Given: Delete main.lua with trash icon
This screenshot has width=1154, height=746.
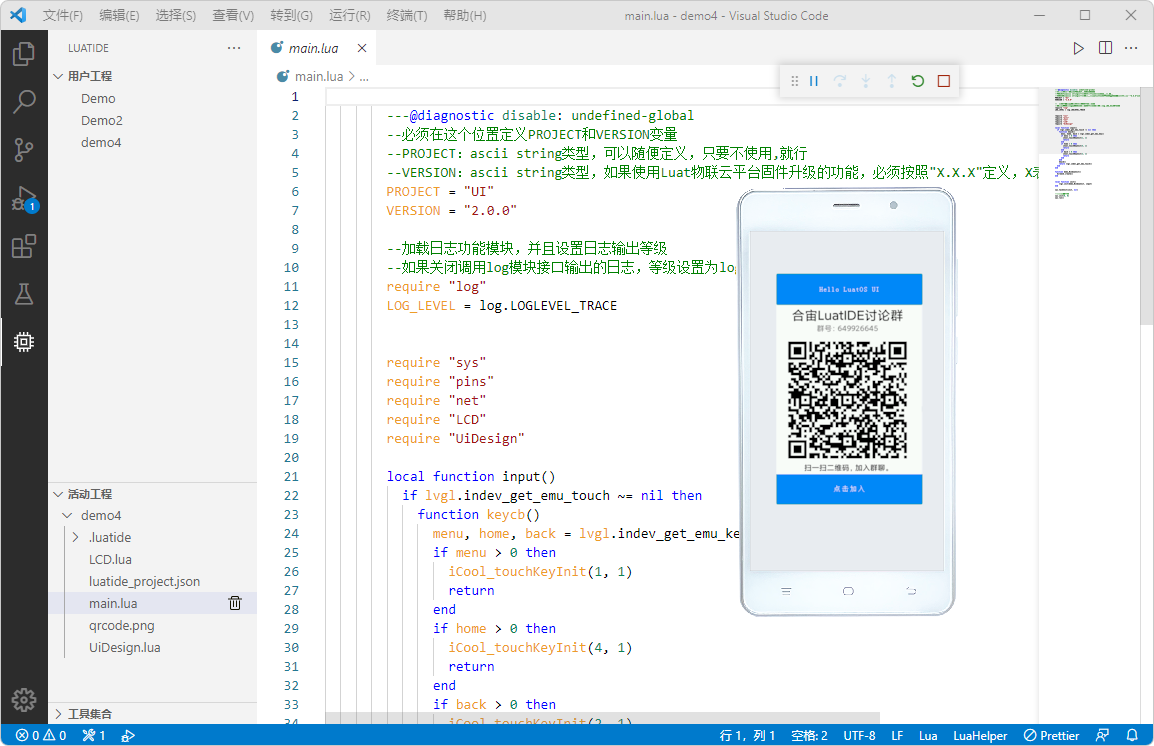Looking at the screenshot, I should point(235,603).
